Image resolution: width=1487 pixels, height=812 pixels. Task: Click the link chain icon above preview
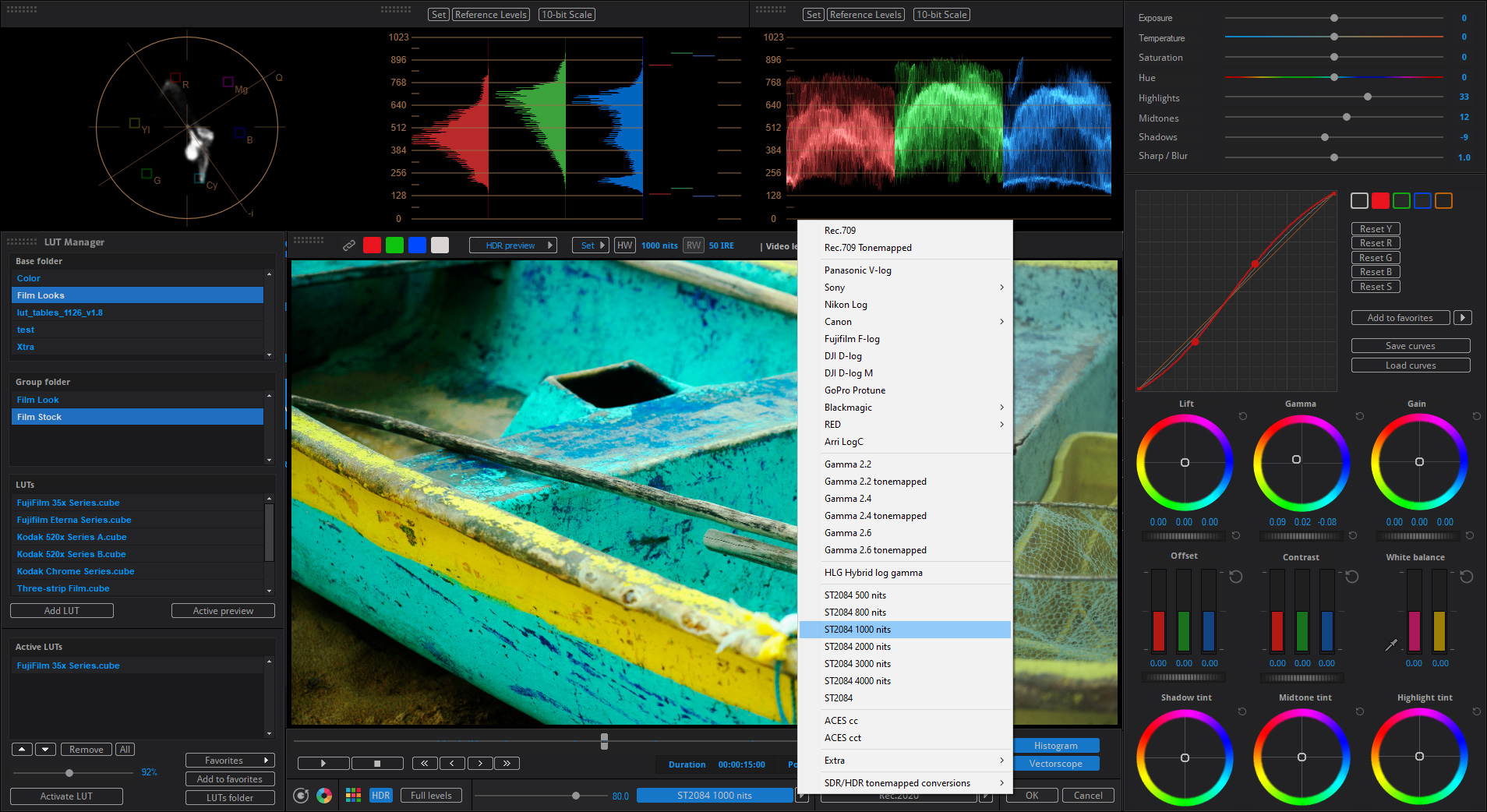(x=349, y=245)
